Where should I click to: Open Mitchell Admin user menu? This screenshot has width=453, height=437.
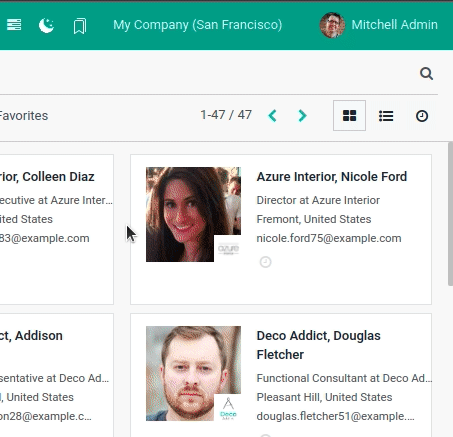point(378,25)
